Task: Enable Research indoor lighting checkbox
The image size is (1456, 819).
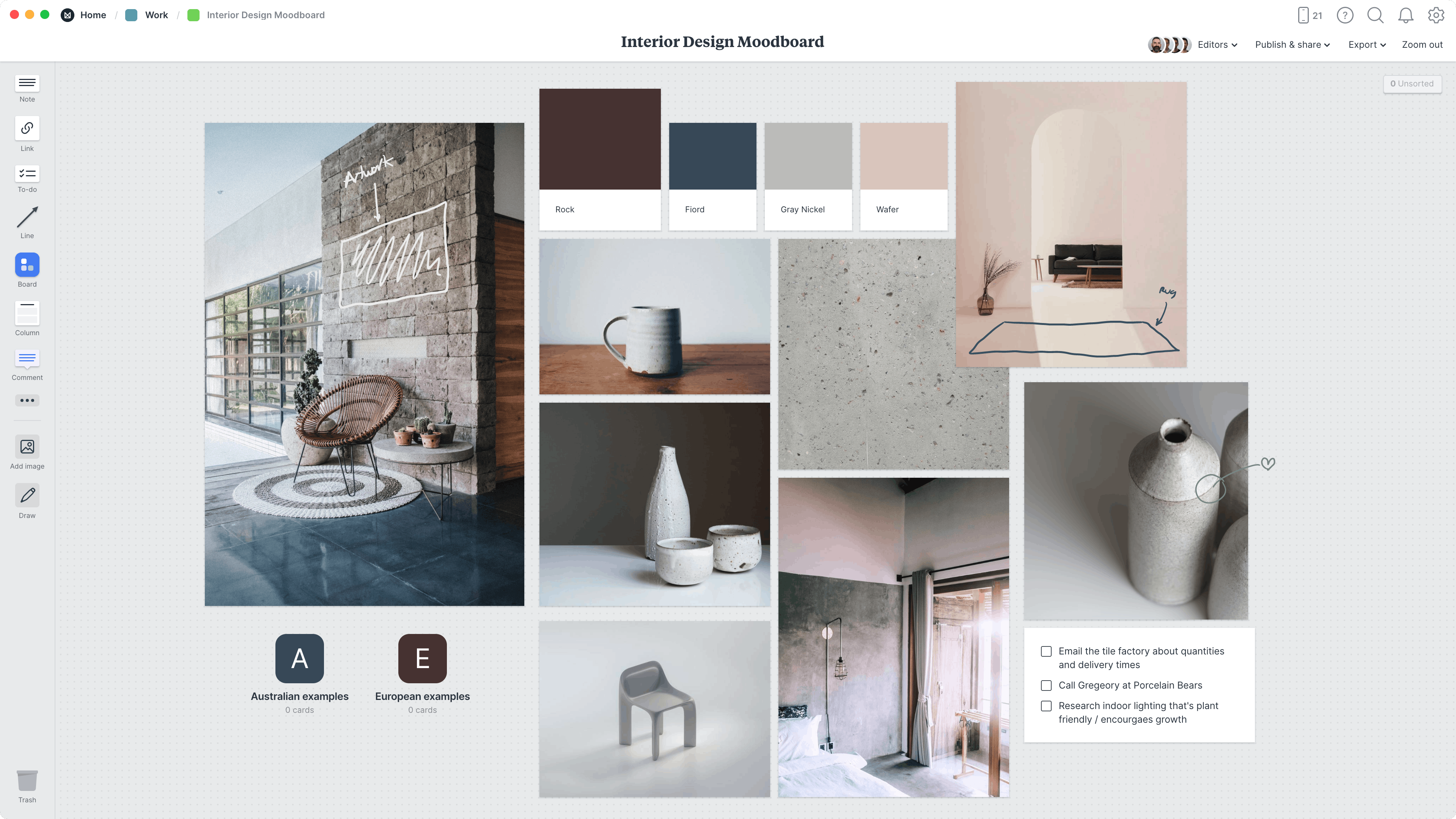Action: (1046, 706)
